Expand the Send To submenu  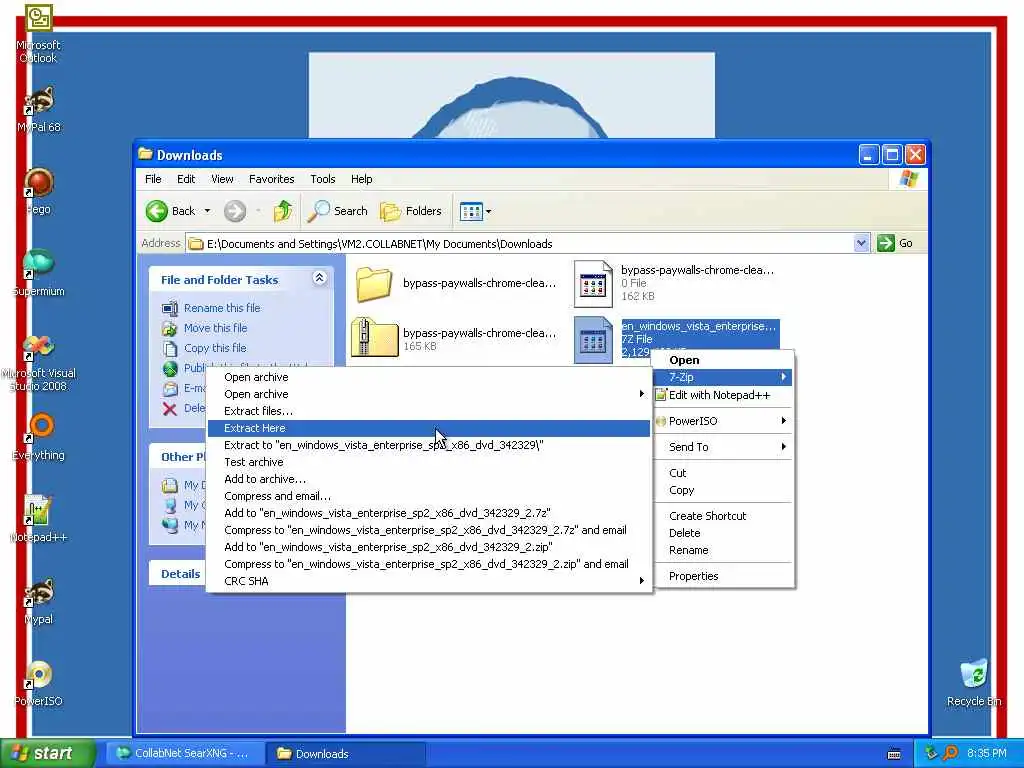(723, 447)
